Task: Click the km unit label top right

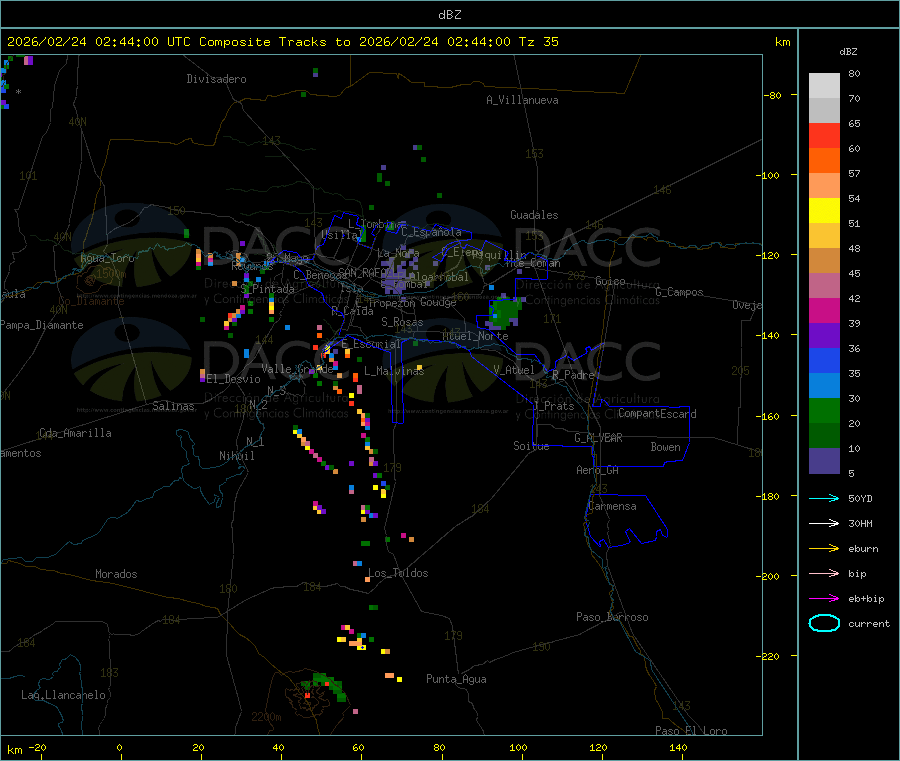Action: (x=782, y=42)
